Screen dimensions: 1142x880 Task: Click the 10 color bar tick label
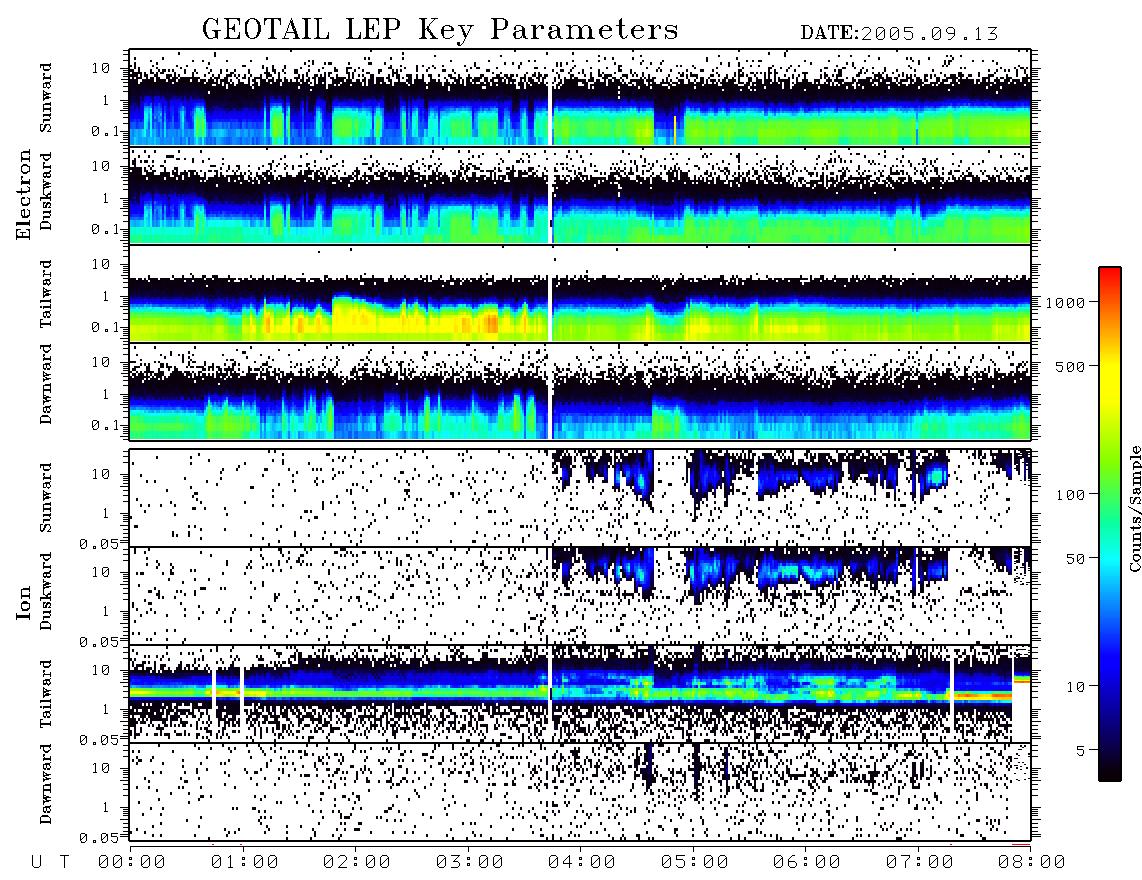coord(1075,687)
